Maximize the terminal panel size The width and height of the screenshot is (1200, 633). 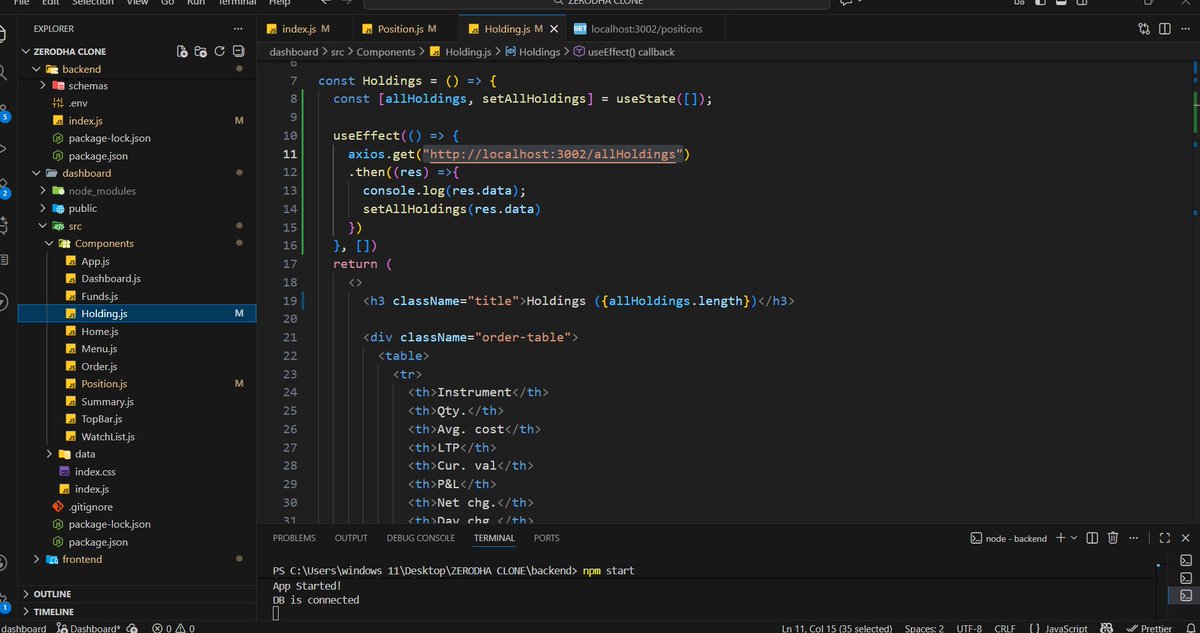click(x=1164, y=537)
